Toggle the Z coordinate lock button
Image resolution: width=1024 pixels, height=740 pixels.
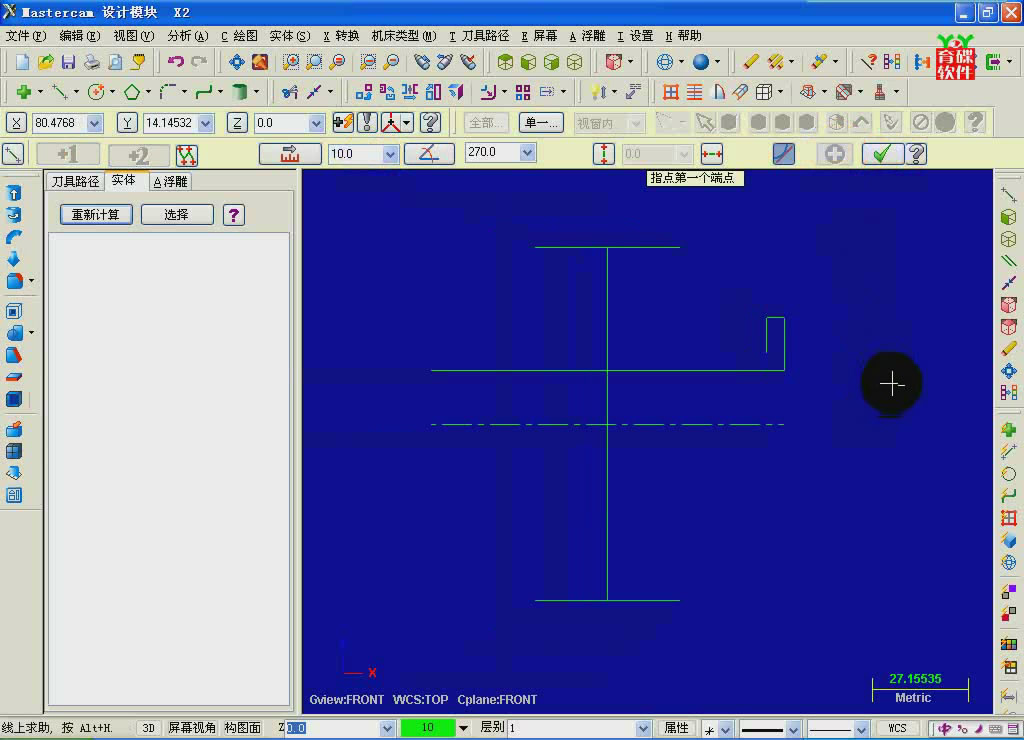click(237, 123)
